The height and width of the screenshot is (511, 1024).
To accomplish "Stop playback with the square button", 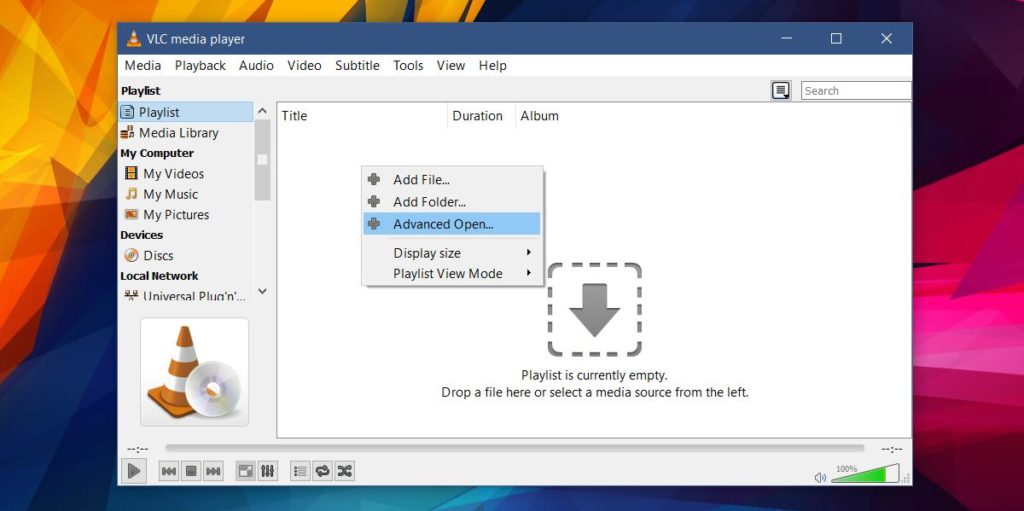I will (x=191, y=470).
